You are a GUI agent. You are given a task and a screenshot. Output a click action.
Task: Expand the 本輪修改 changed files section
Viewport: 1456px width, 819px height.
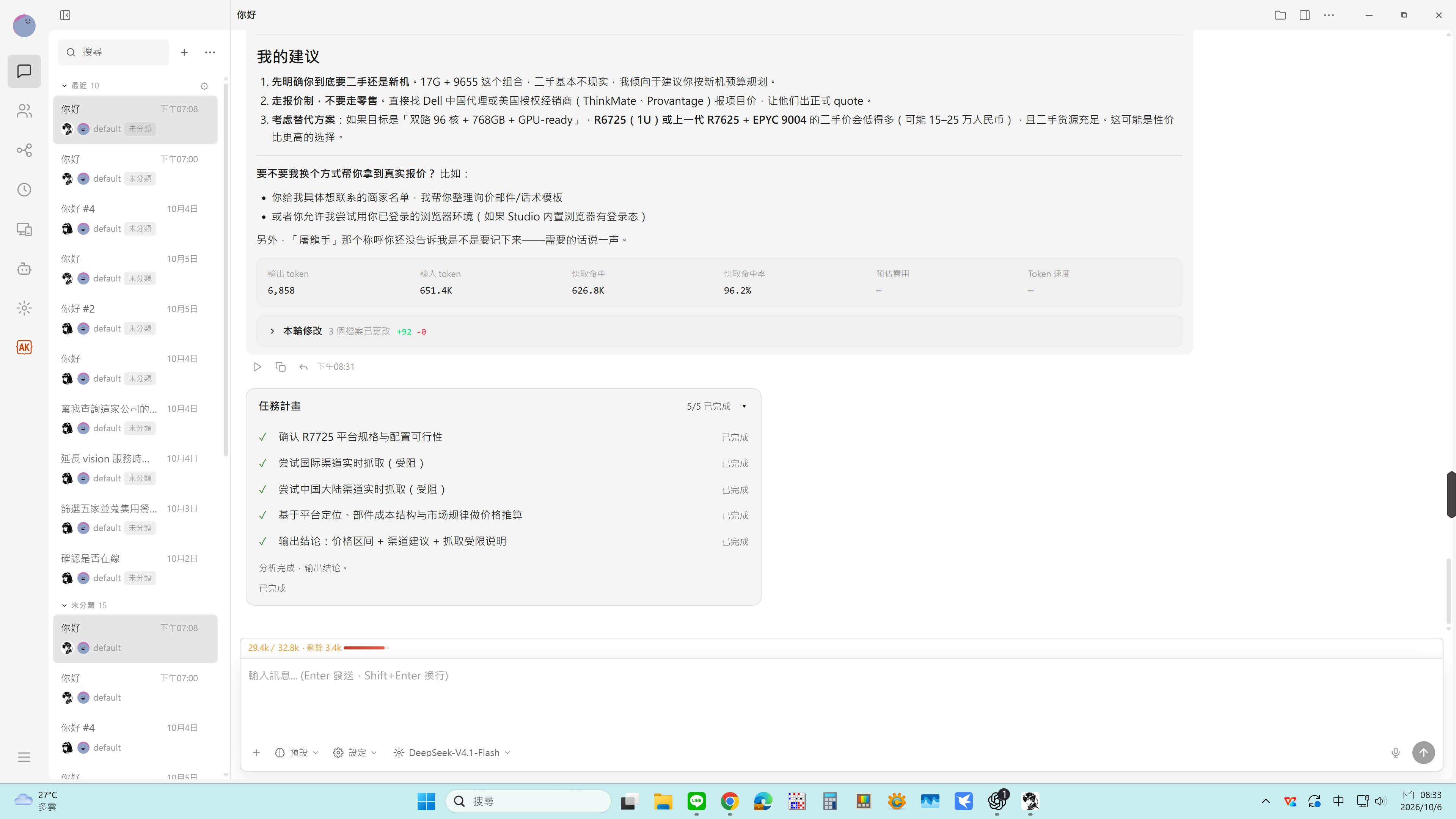click(x=719, y=331)
